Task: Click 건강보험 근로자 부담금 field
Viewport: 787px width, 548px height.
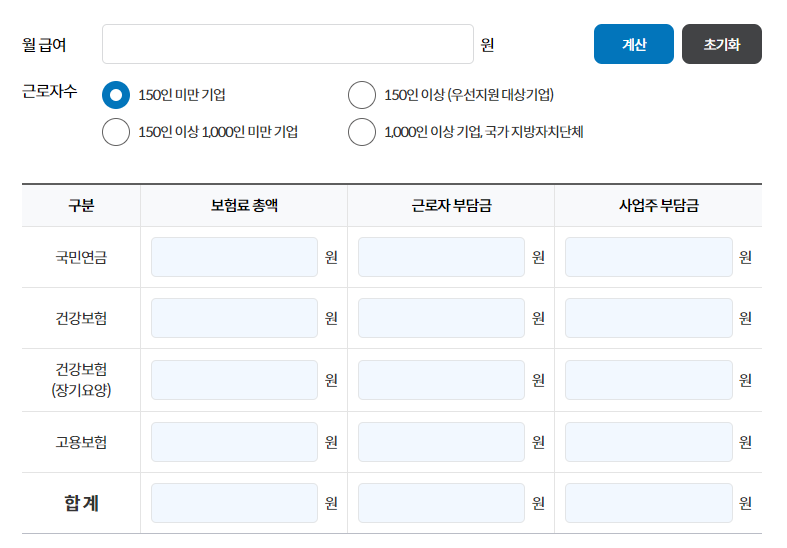Action: coord(441,318)
